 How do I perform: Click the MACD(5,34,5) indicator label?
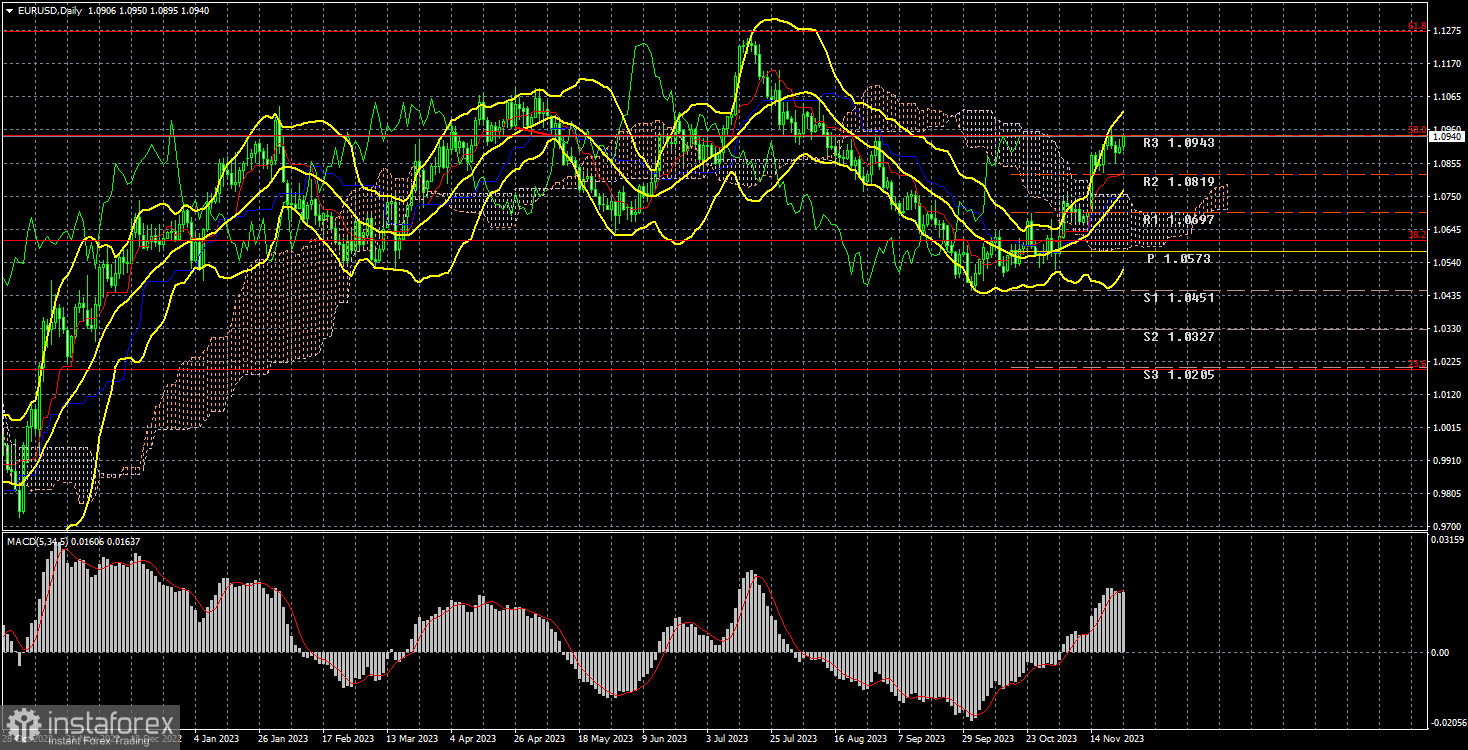(38, 541)
